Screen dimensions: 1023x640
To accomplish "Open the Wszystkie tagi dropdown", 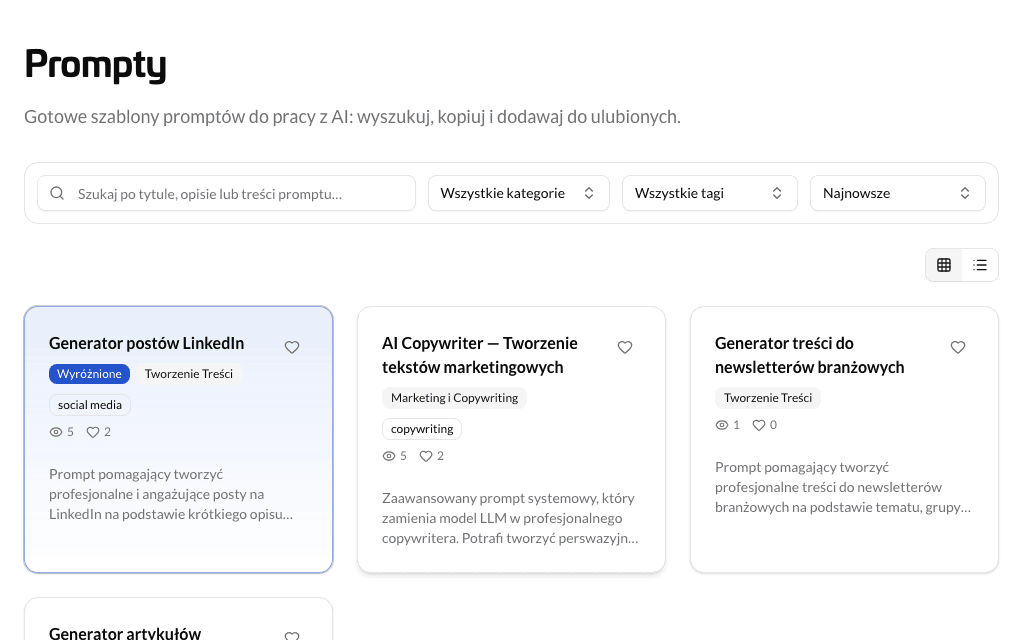I will click(709, 193).
